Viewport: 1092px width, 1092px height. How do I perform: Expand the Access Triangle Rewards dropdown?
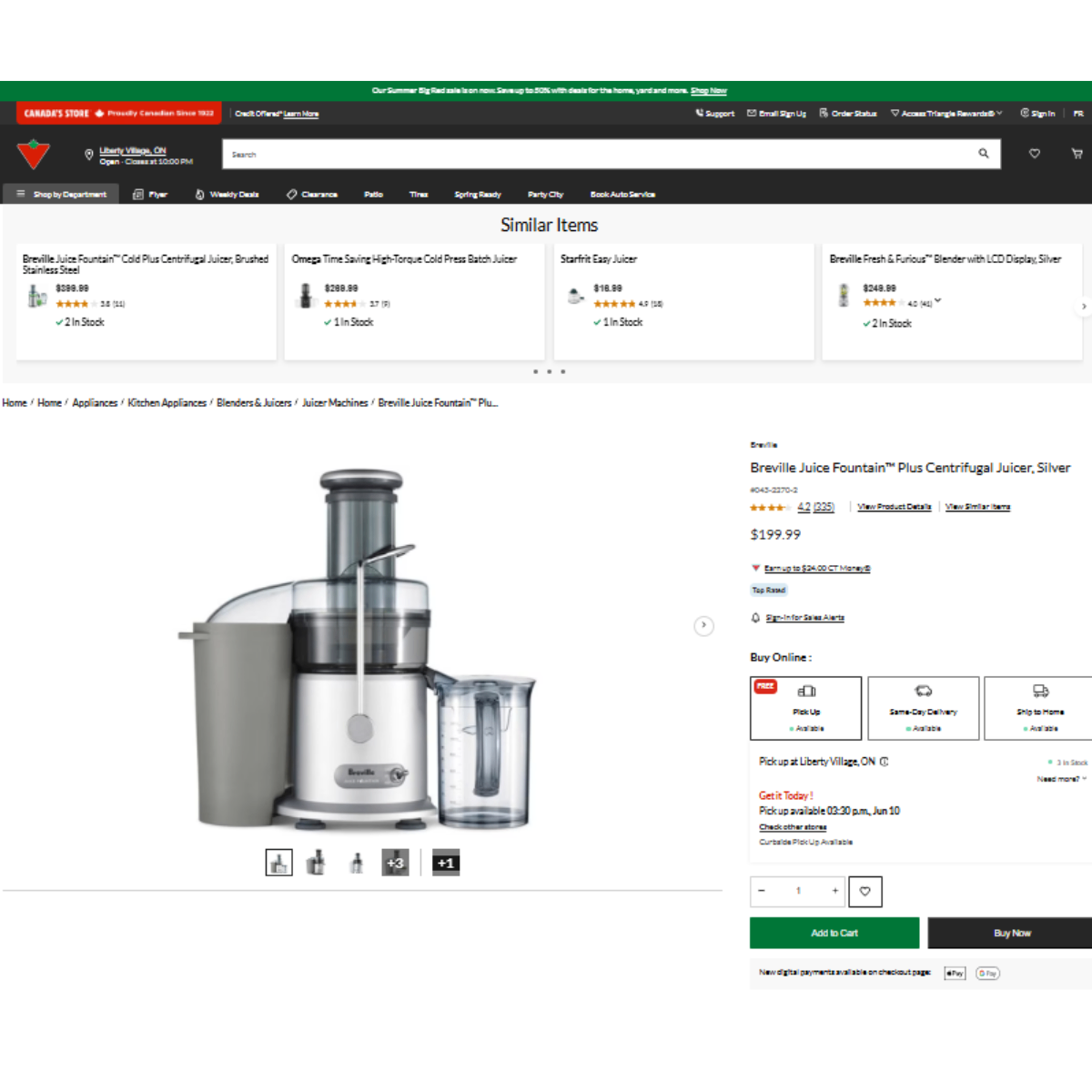click(946, 114)
